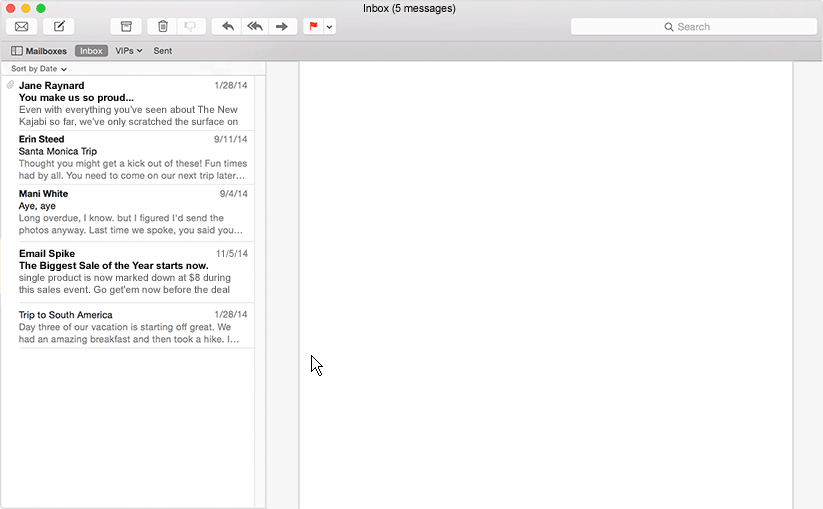Image resolution: width=823 pixels, height=509 pixels.
Task: Click the 11/5/14 date on Email Spike
Action: pos(231,253)
